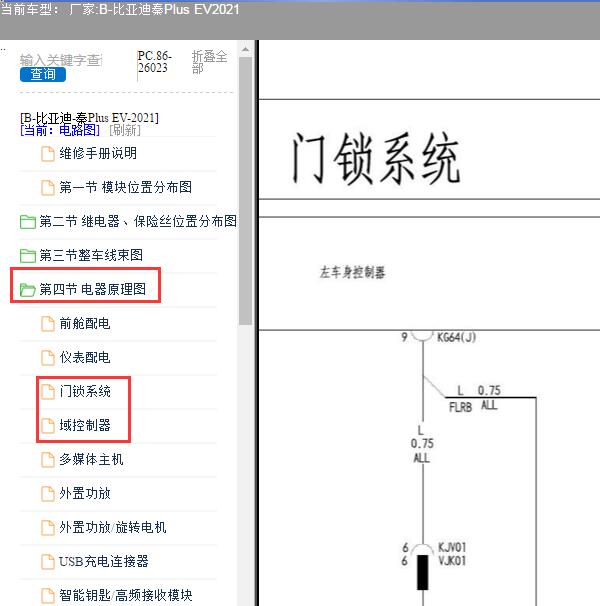Expand 第二节 继电器、保险丝位置分布图 folder
The image size is (600, 606).
(138, 221)
